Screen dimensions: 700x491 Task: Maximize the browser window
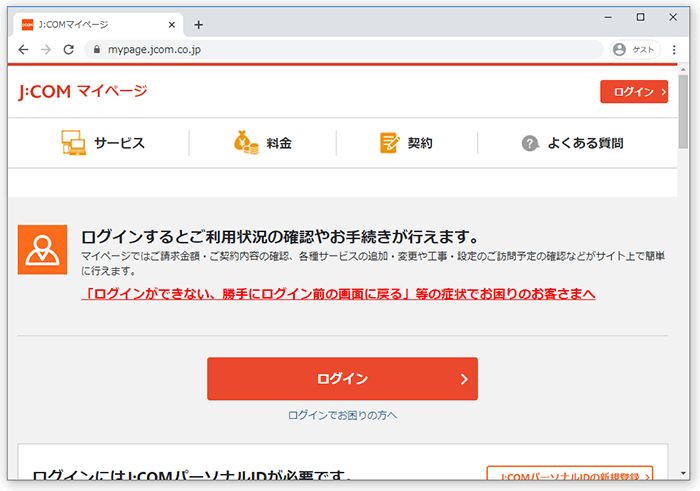[x=641, y=17]
